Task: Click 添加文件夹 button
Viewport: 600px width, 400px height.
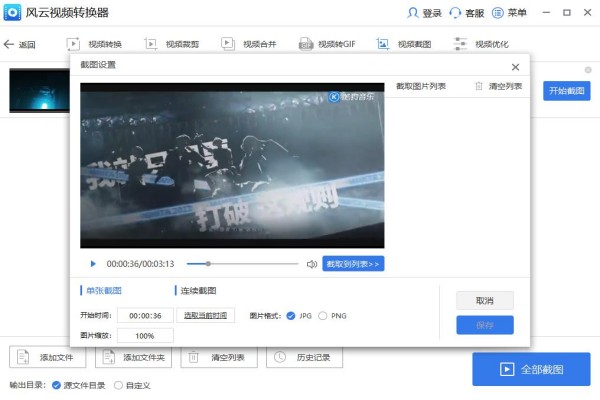Action: point(133,357)
